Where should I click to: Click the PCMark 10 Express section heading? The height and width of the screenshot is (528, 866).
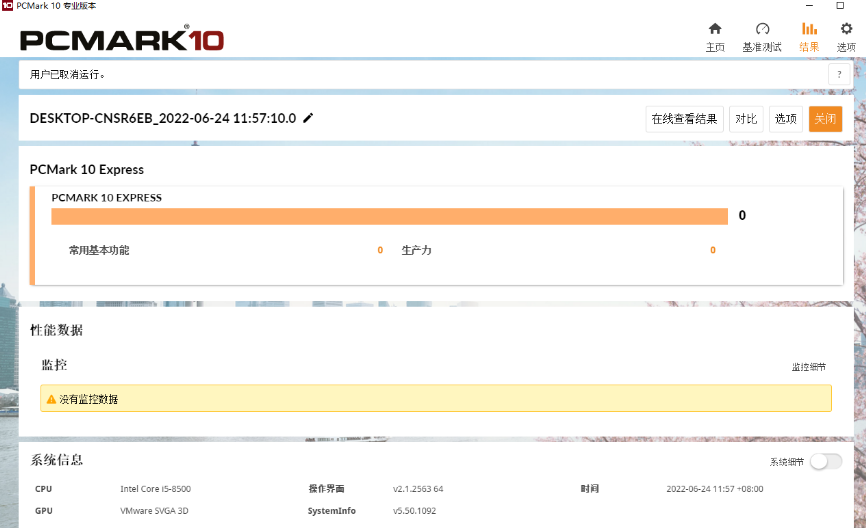[87, 170]
